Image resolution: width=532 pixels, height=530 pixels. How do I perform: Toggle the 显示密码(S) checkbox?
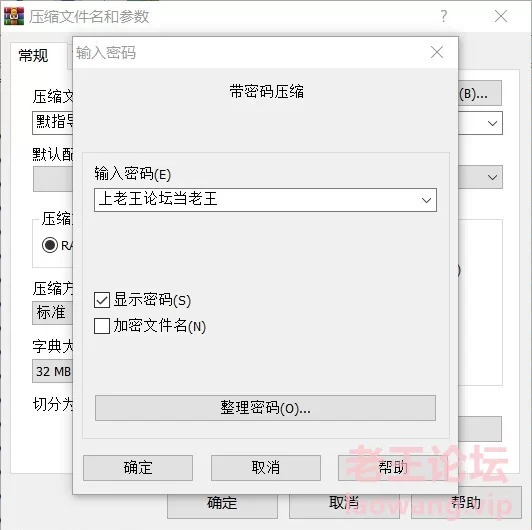point(102,300)
